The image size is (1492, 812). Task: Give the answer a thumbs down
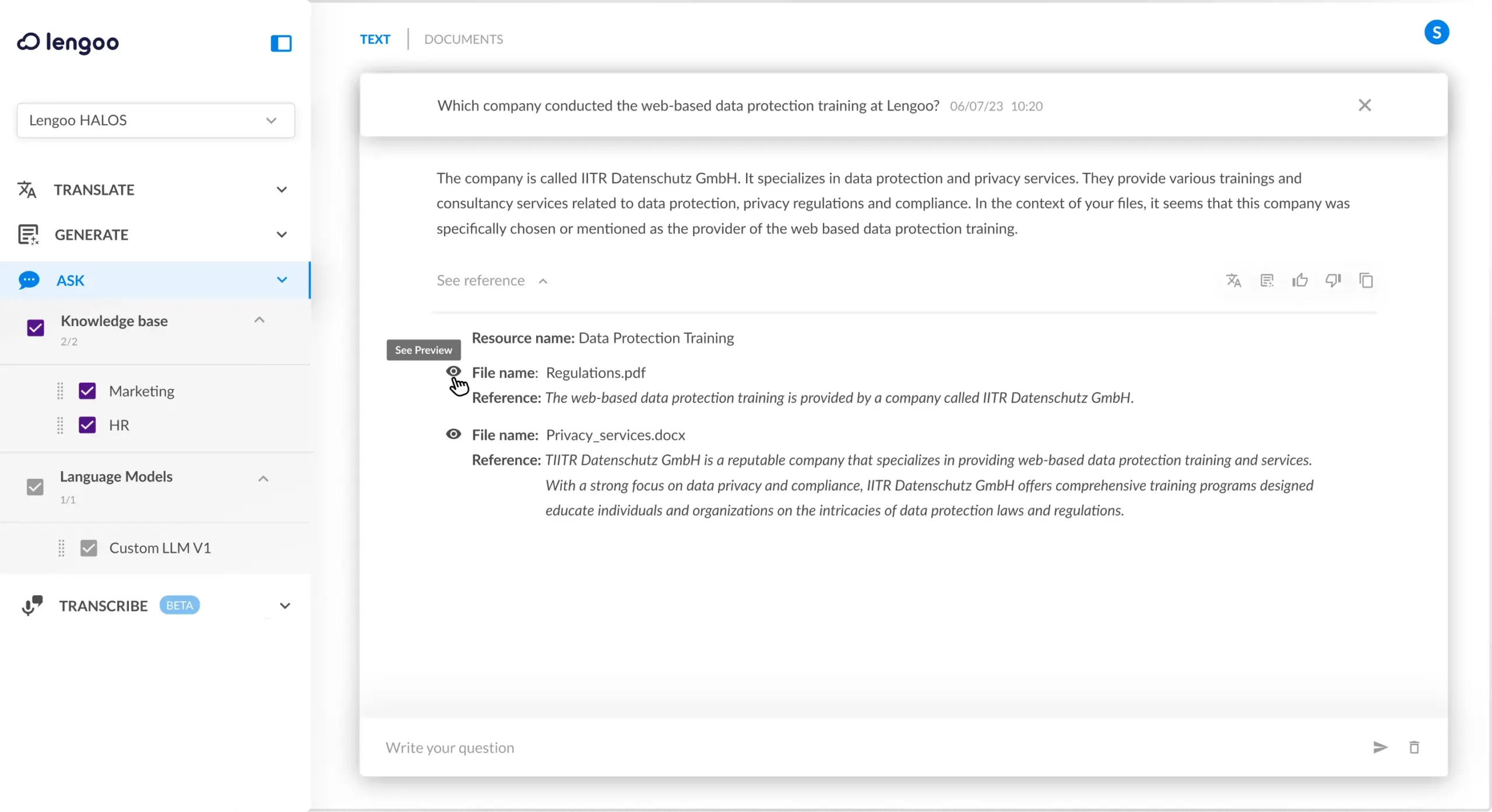point(1333,280)
